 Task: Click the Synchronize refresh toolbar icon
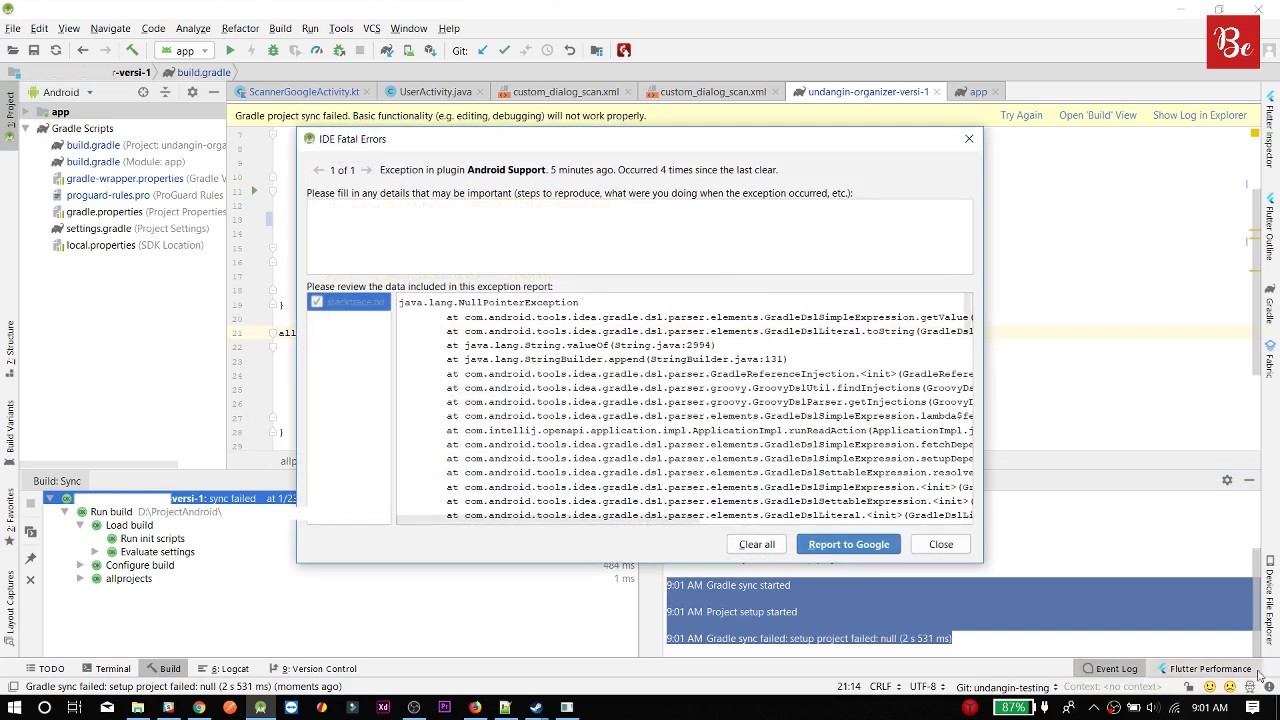56,50
